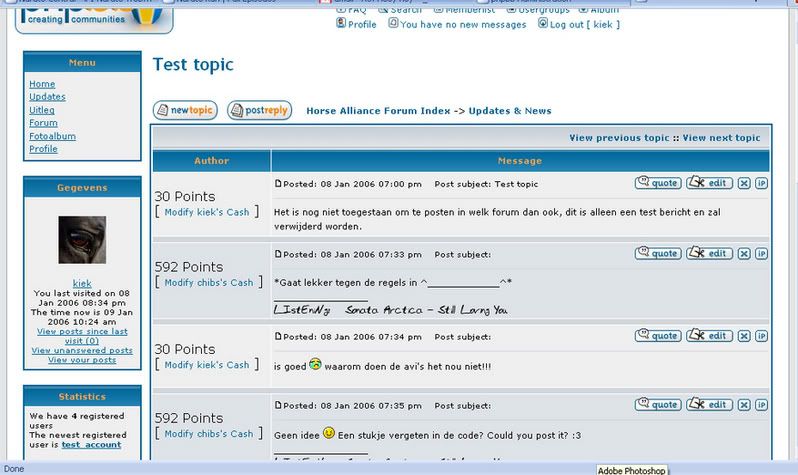Click Horse Alliance Forum Index breadcrumb

[x=378, y=110]
